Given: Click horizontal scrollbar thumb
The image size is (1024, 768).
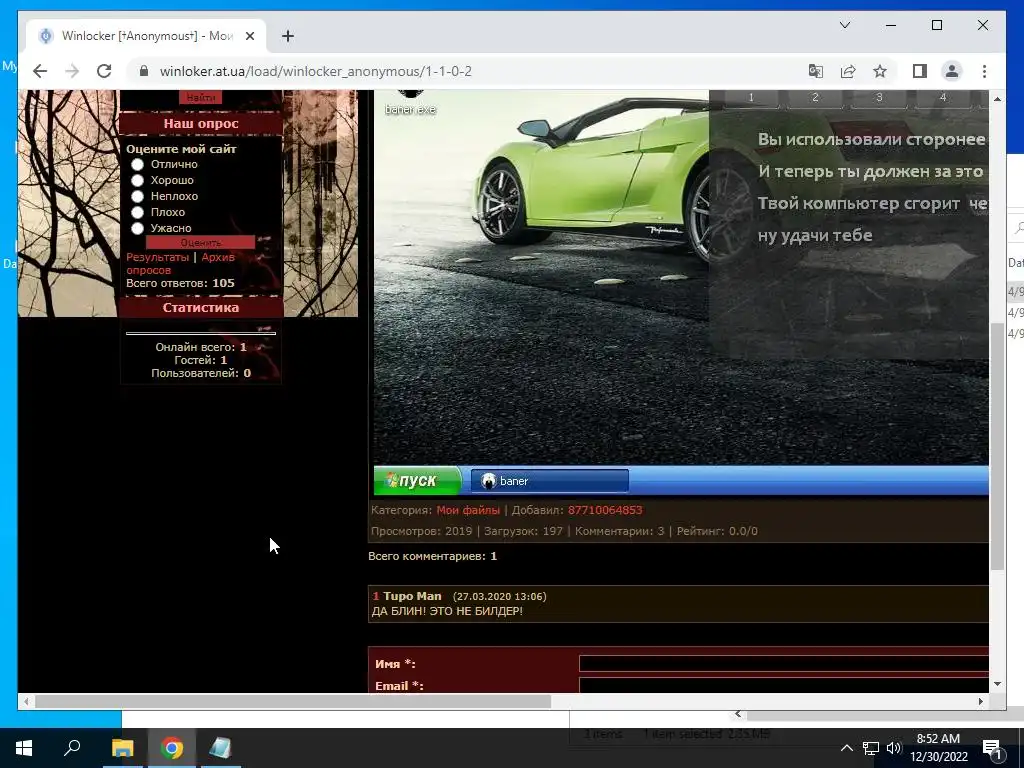Looking at the screenshot, I should [x=293, y=701].
